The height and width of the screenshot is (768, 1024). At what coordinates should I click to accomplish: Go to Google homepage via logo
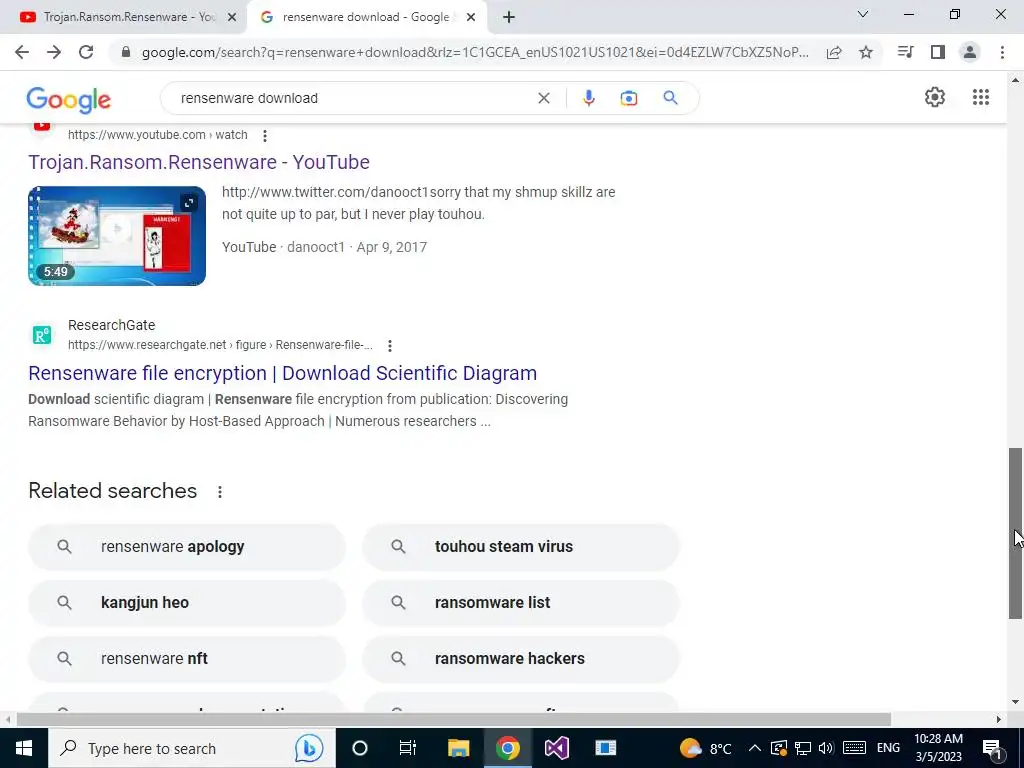coord(69,99)
